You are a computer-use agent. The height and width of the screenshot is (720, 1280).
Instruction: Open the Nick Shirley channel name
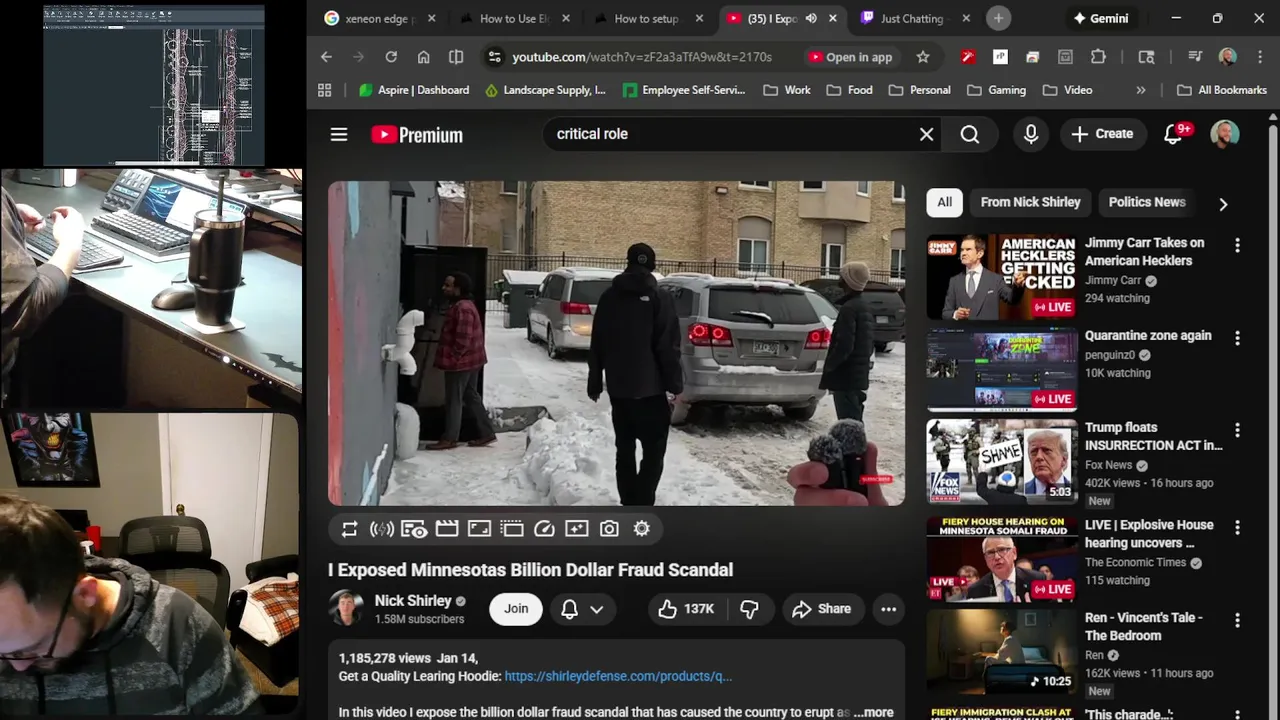(x=413, y=601)
